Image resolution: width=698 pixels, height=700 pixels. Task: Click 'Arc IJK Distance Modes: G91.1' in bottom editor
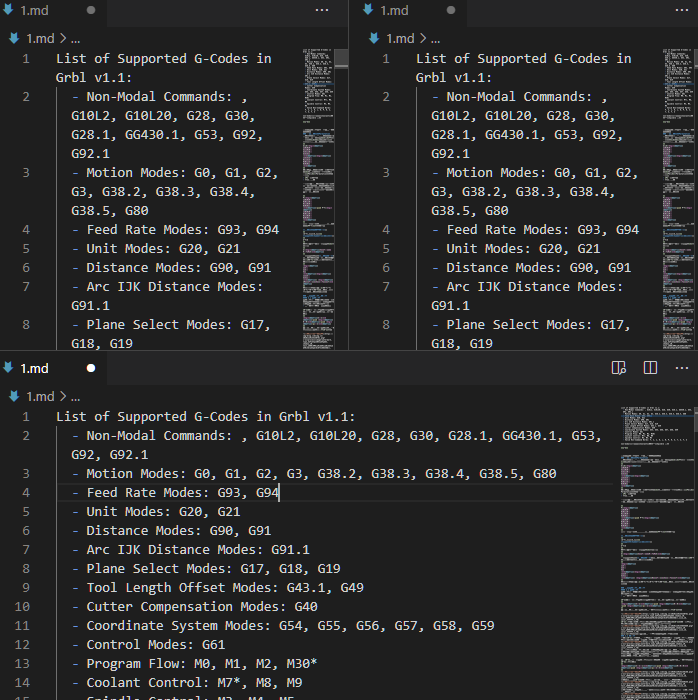pos(191,550)
